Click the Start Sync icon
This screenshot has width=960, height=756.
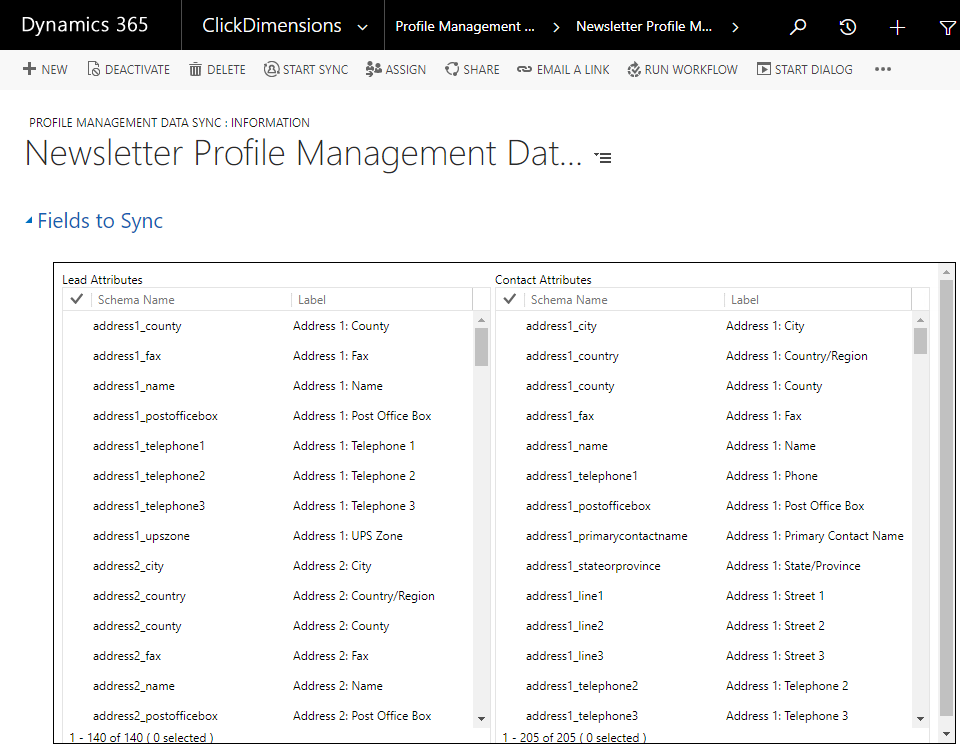(271, 69)
